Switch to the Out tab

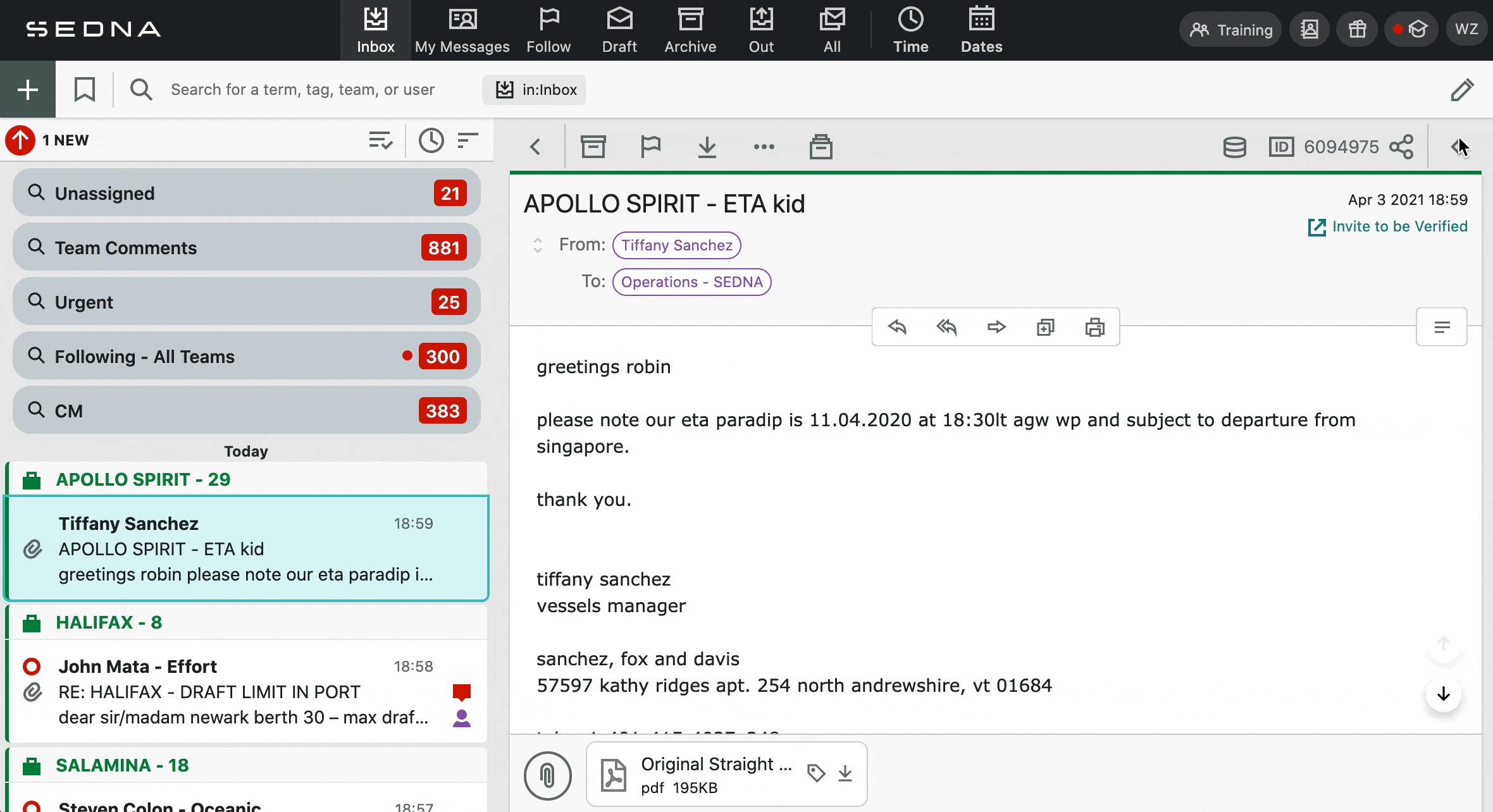761,30
